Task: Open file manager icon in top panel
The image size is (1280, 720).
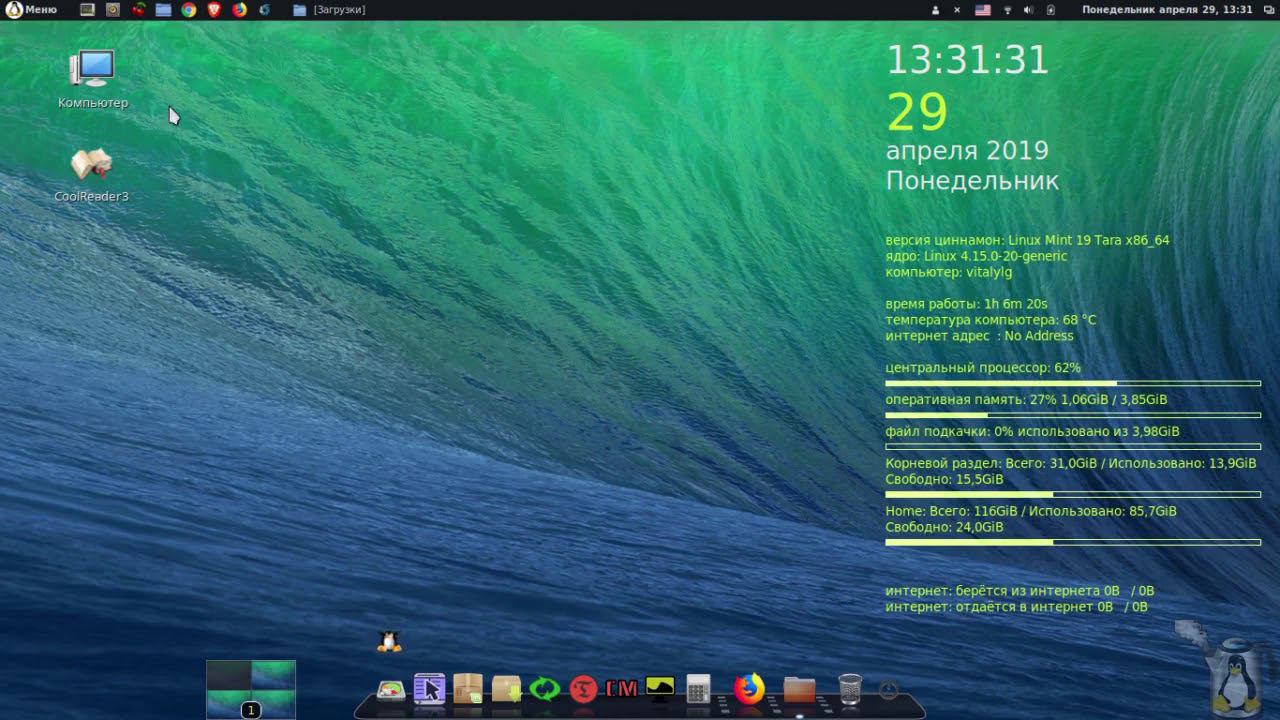Action: (163, 10)
